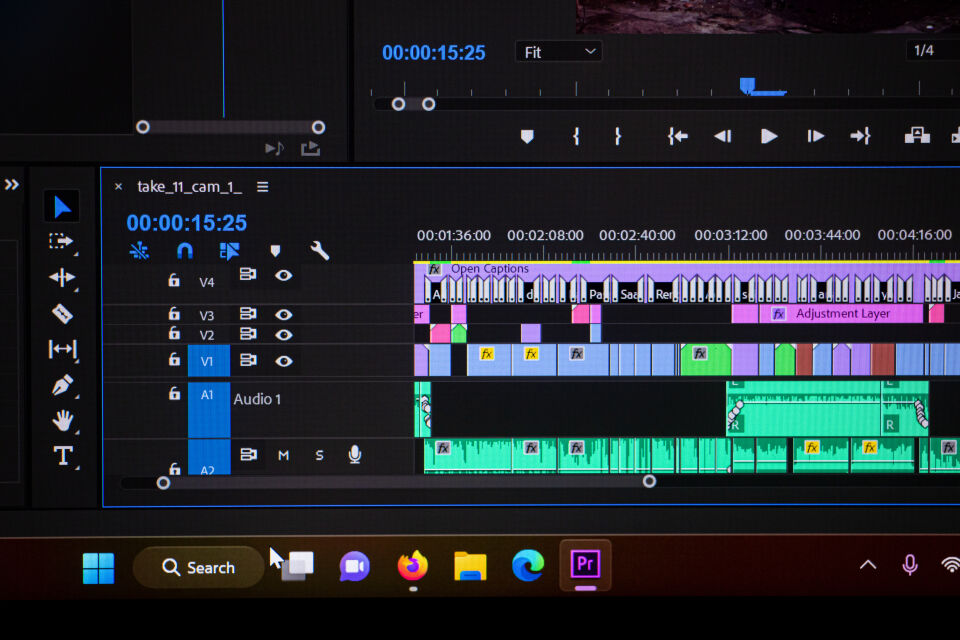This screenshot has height=640, width=960.
Task: Select the Razor tool
Action: 62,314
